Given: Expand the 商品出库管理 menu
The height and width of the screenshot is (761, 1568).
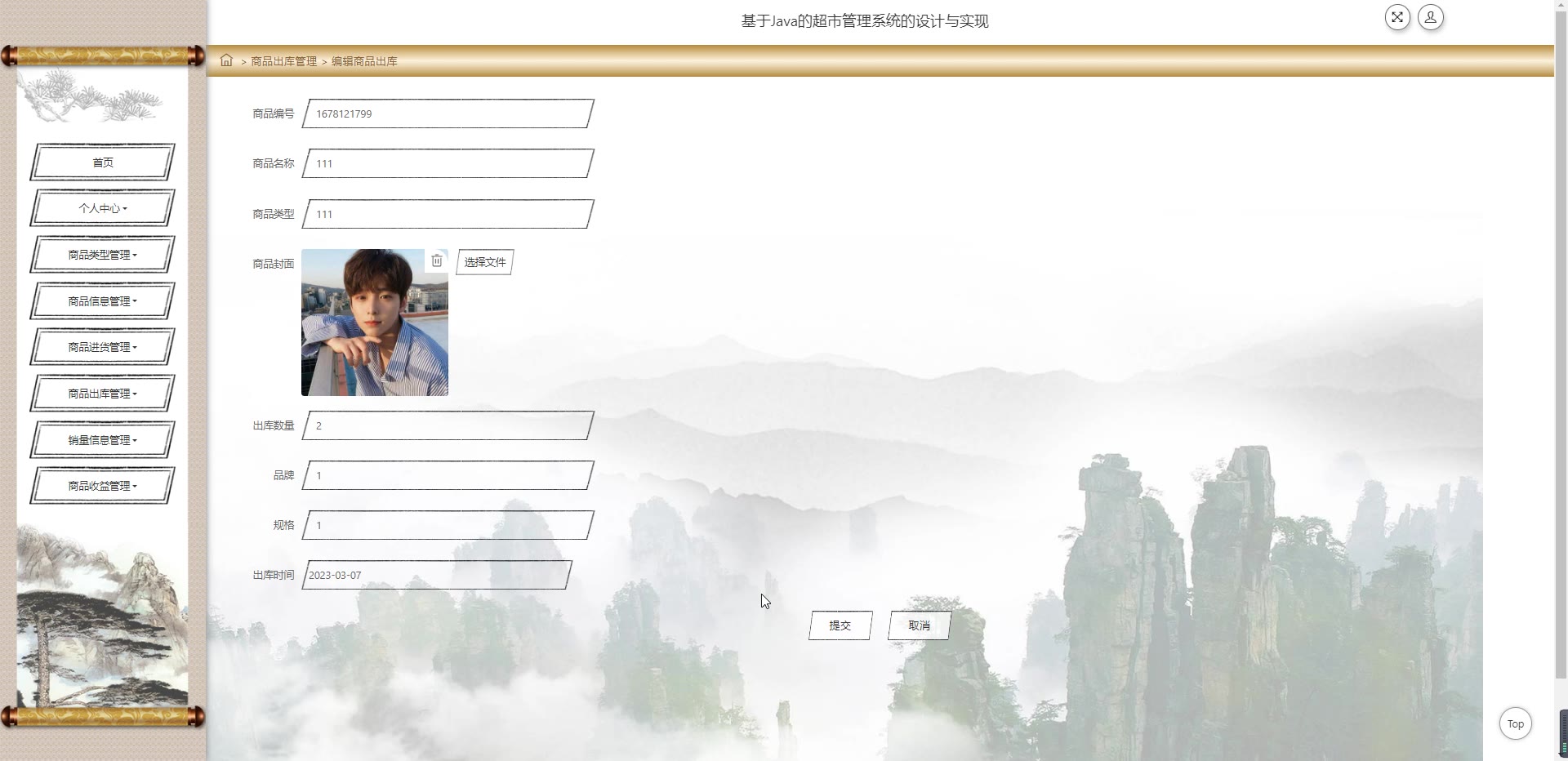Looking at the screenshot, I should [x=103, y=394].
